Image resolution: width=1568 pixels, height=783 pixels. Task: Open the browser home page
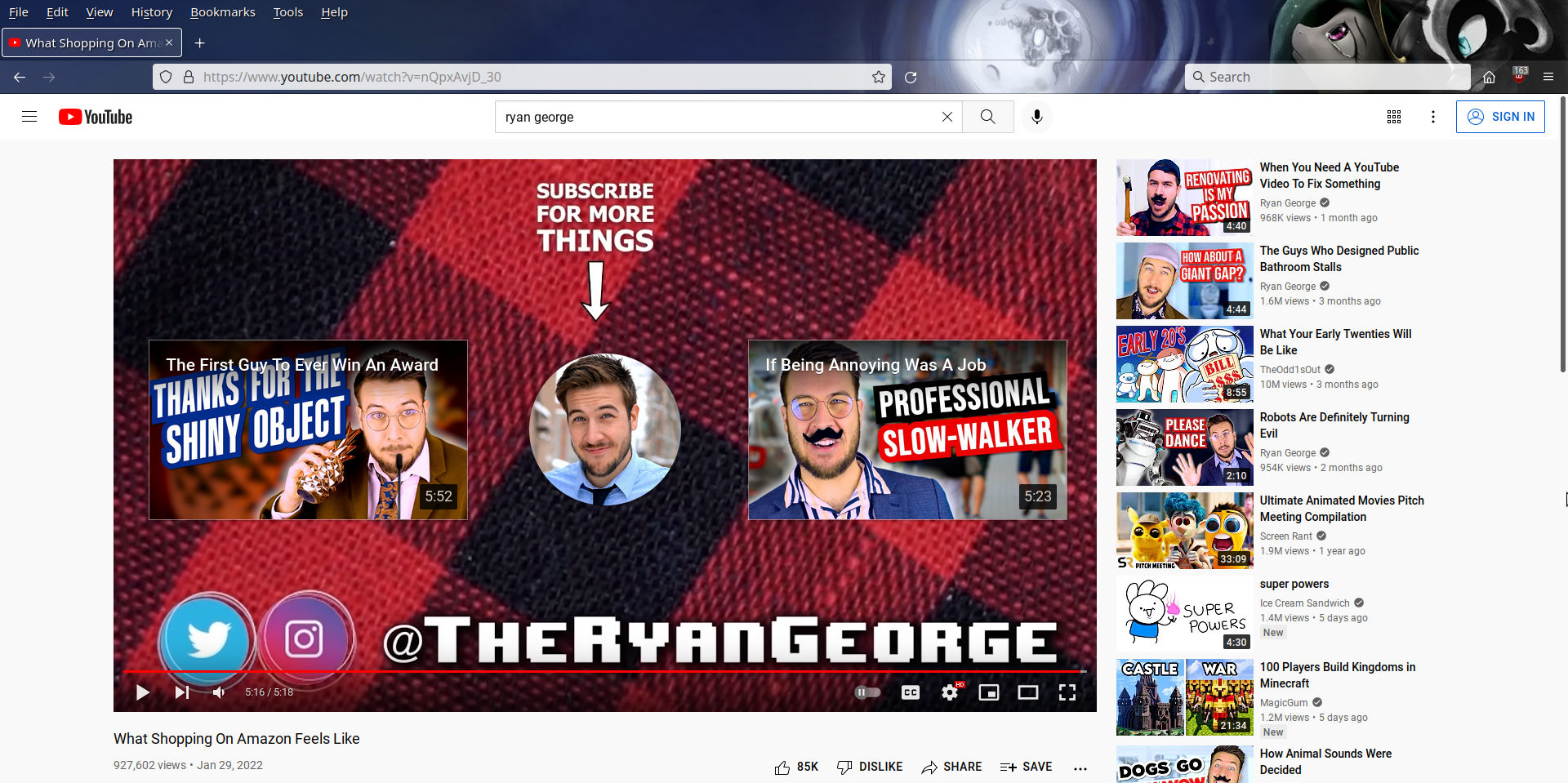(1489, 77)
